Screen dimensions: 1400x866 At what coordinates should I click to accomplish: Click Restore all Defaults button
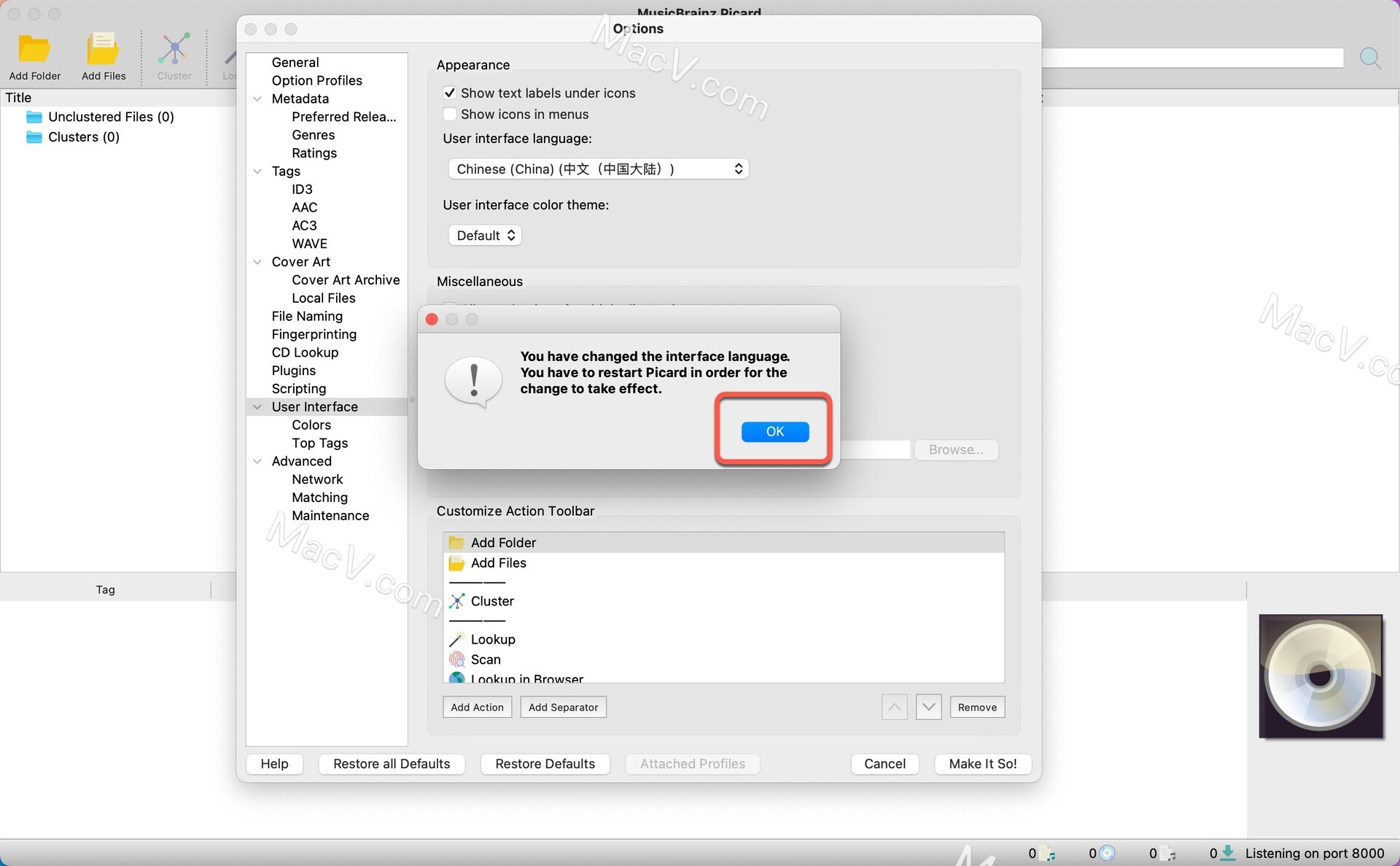click(392, 764)
